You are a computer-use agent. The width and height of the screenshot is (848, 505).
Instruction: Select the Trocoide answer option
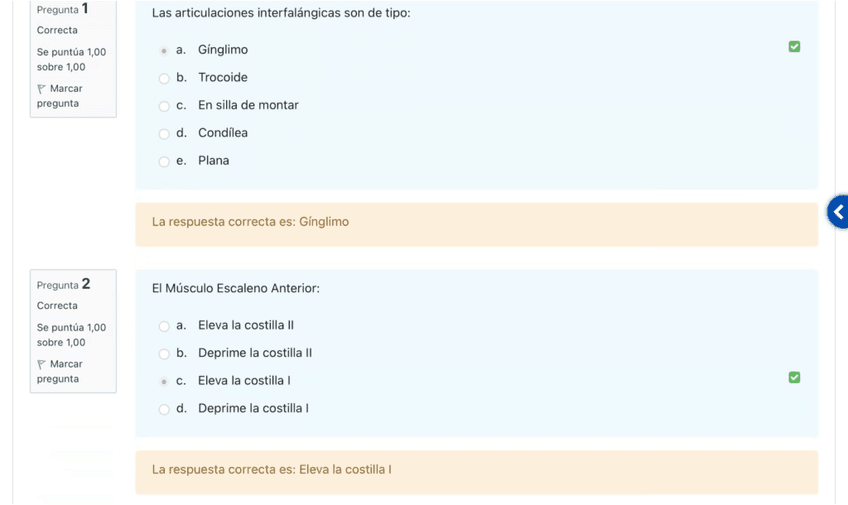(x=164, y=78)
